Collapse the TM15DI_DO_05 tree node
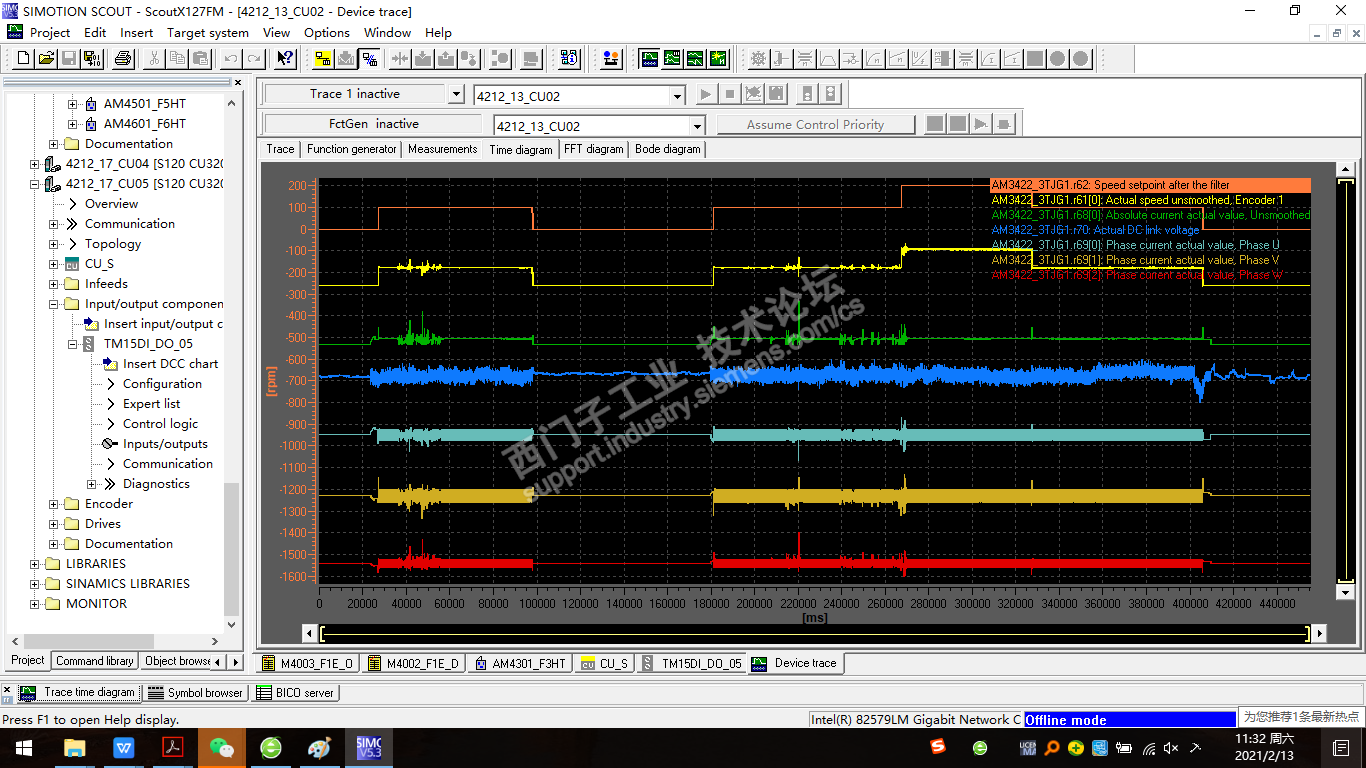The width and height of the screenshot is (1366, 768). (72, 344)
